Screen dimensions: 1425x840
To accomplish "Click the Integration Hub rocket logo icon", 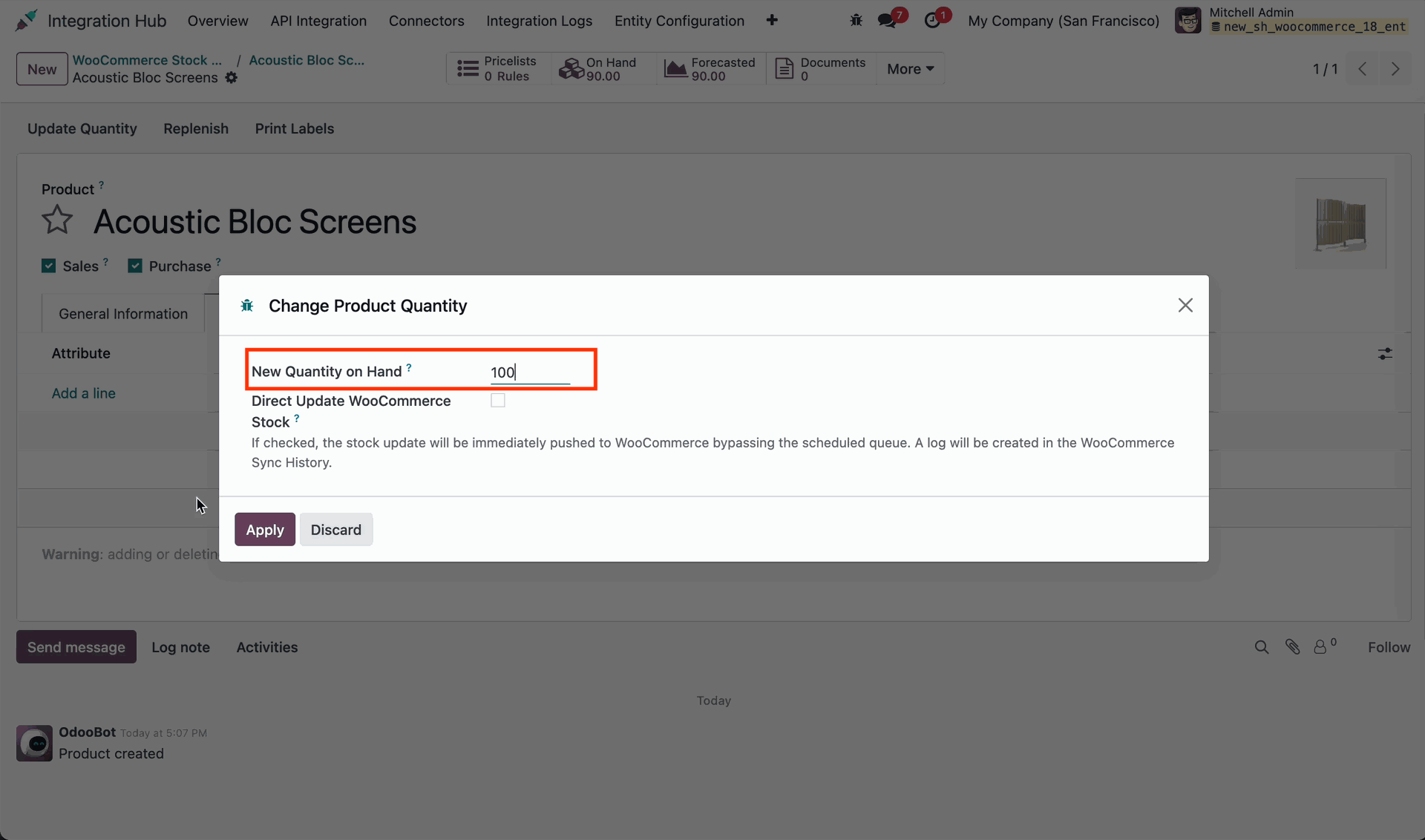I will [x=26, y=20].
